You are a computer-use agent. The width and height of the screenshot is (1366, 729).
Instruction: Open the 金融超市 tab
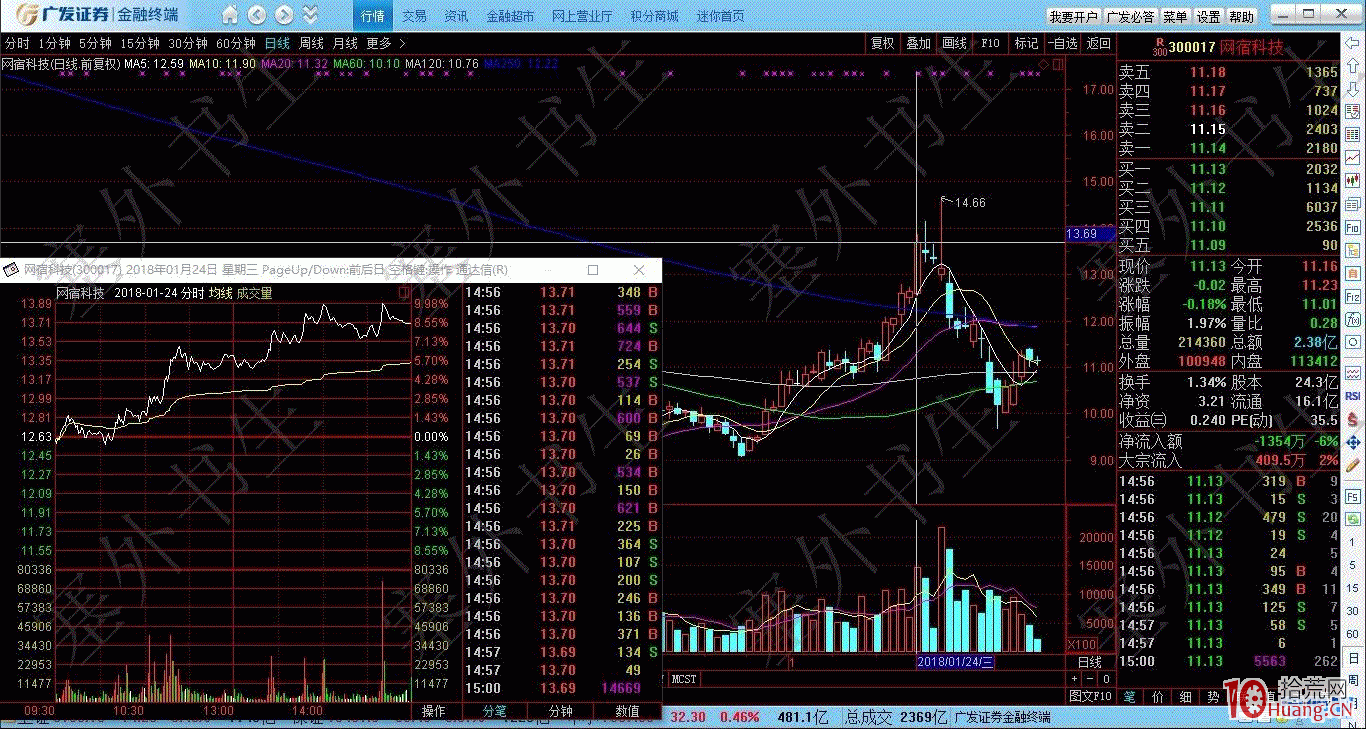click(510, 16)
